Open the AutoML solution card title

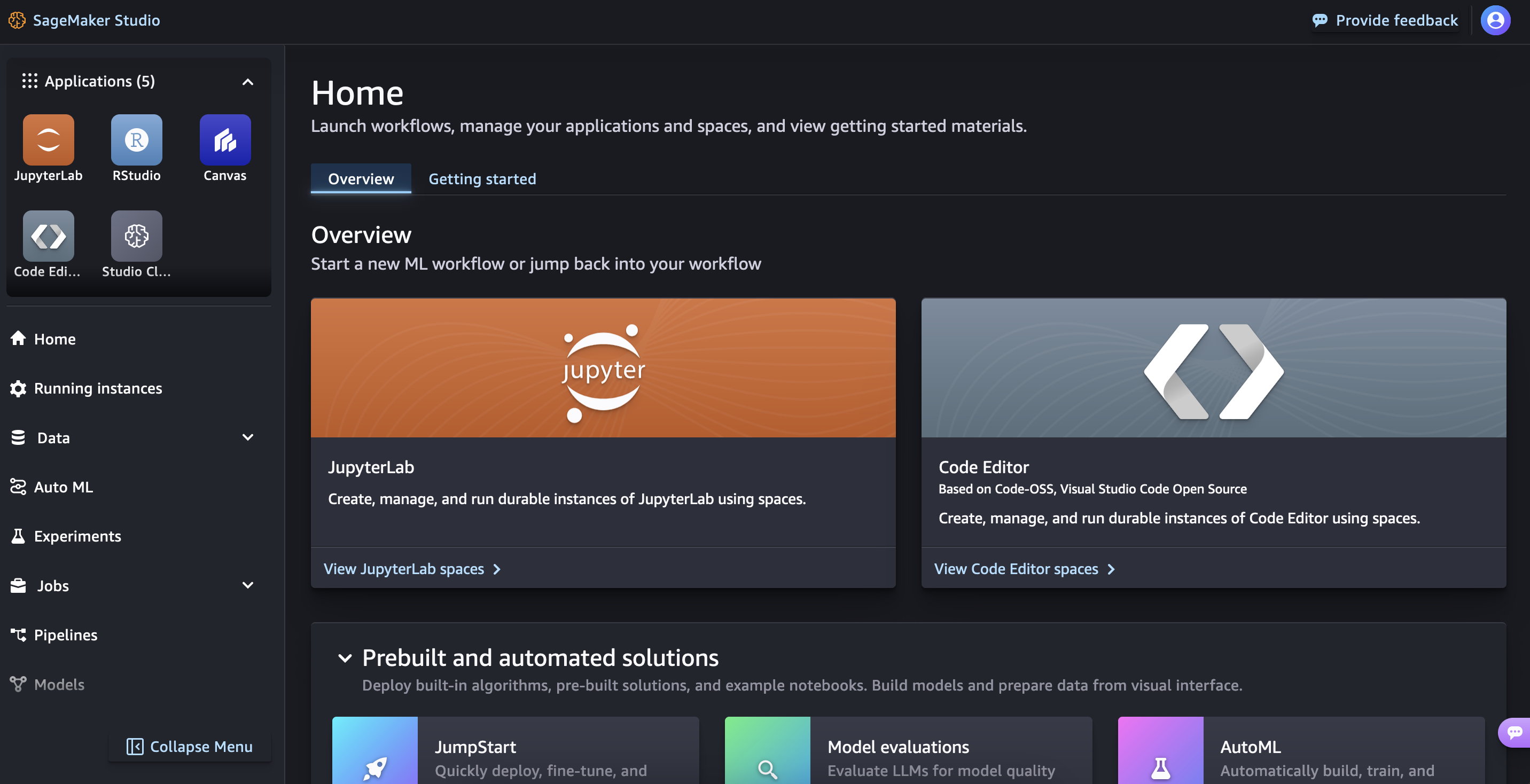(1250, 747)
